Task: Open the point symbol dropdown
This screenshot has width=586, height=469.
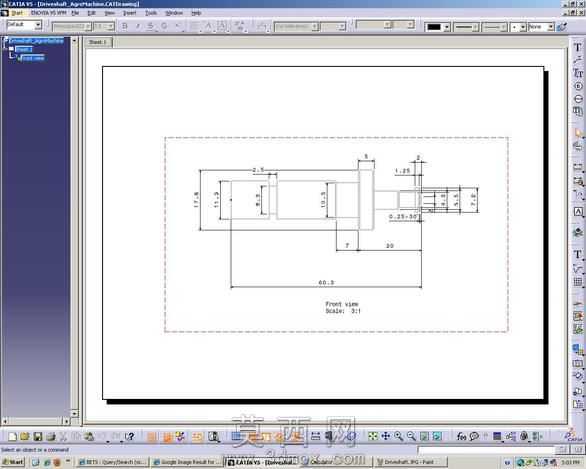Action: [523, 27]
